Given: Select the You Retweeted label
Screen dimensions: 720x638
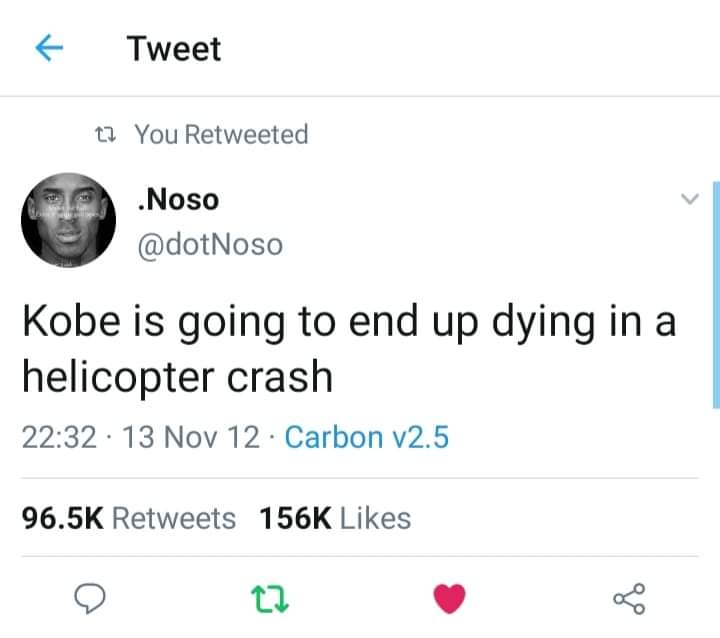Looking at the screenshot, I should 221,135.
